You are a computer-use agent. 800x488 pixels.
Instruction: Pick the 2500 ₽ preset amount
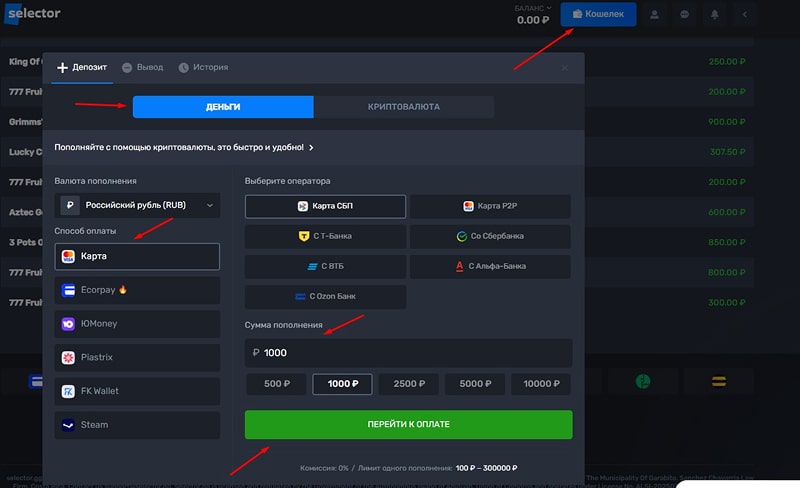[409, 384]
